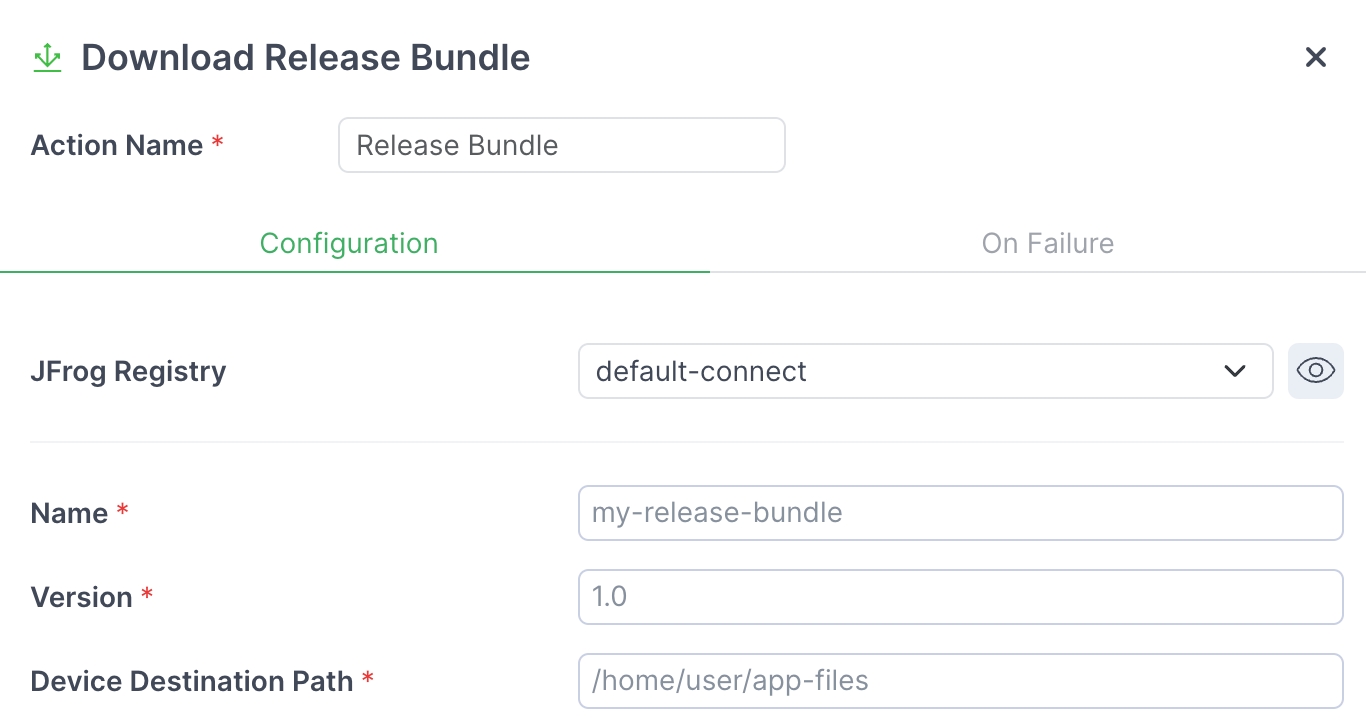The height and width of the screenshot is (724, 1366).
Task: Click the Download Release Bundle title text
Action: coord(305,58)
